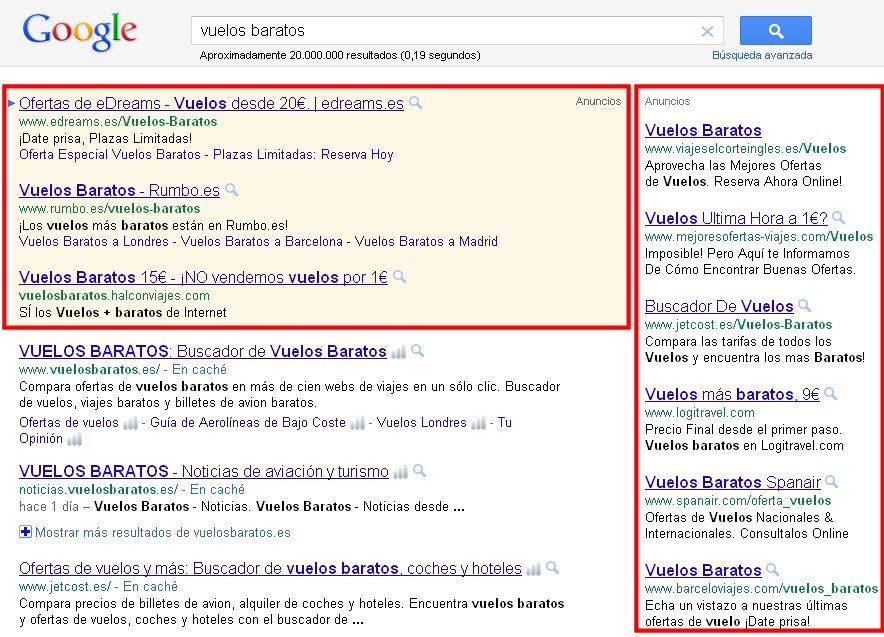The image size is (884, 637).
Task: Click 'www.logitravel.com' green URL
Action: click(700, 413)
